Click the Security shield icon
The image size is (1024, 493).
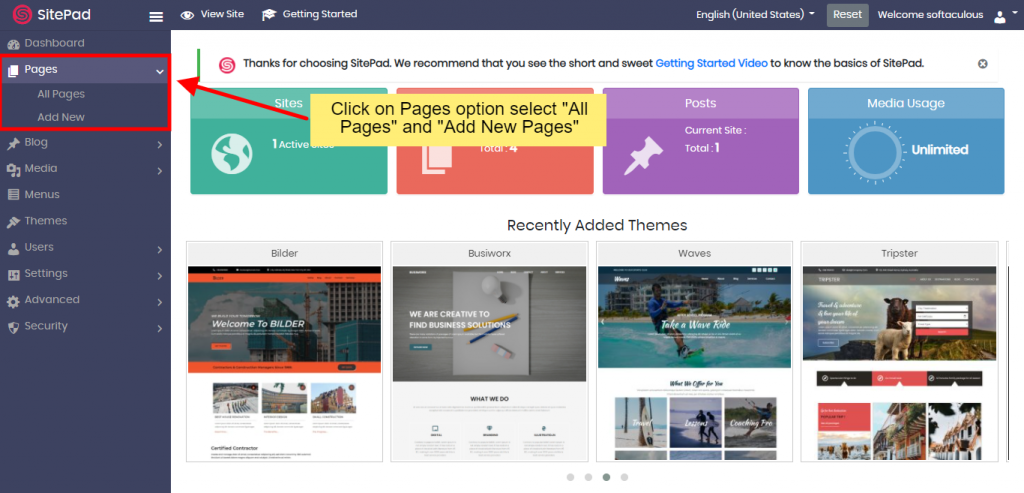click(14, 327)
